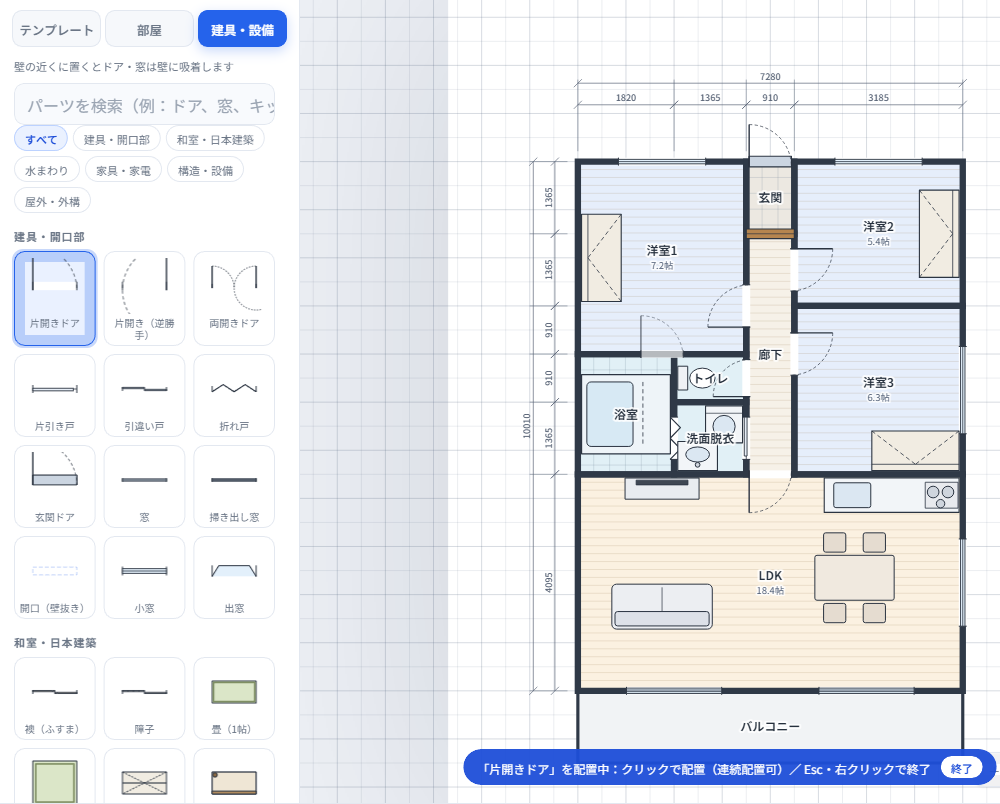The width and height of the screenshot is (1000, 804).
Task: Filter parts by すべて chip
Action: (41, 140)
